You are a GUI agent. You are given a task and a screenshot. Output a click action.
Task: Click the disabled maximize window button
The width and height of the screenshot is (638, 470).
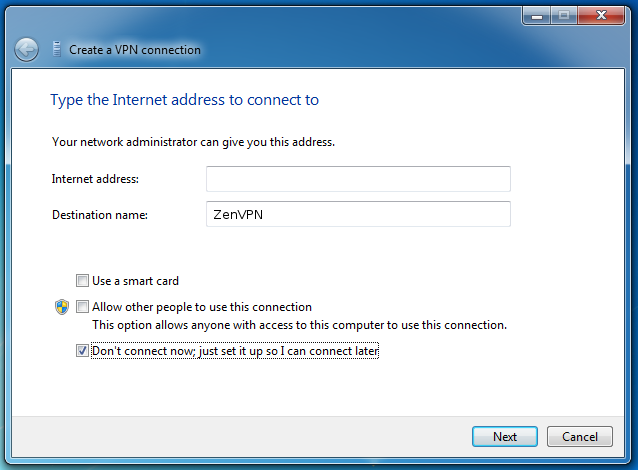coord(564,16)
